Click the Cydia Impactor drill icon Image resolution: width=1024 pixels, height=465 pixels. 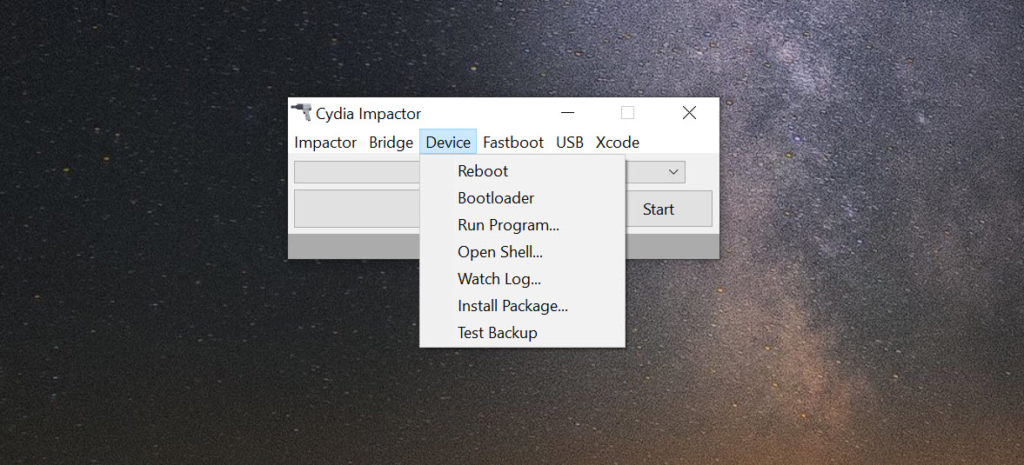click(x=301, y=112)
